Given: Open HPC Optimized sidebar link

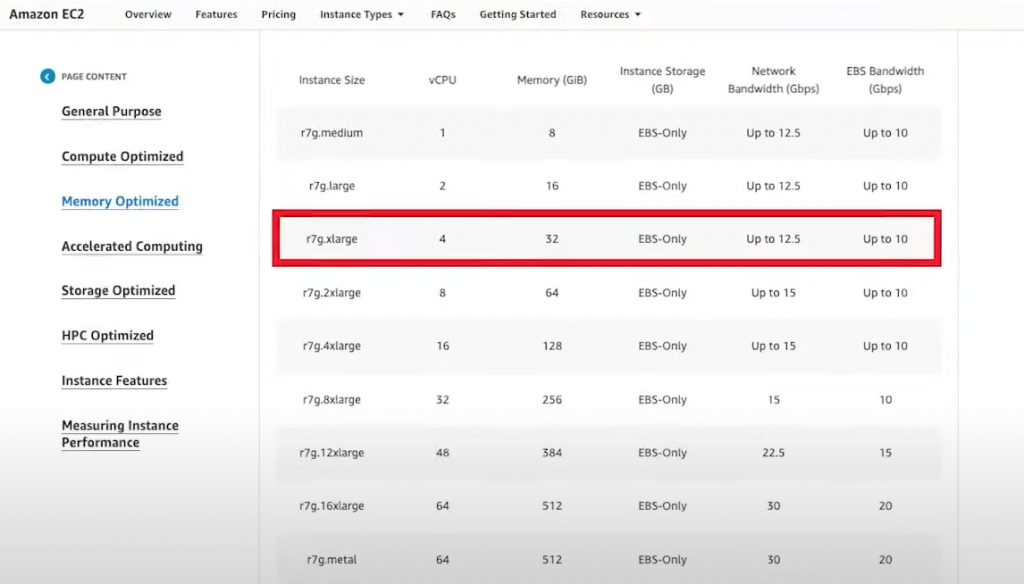Looking at the screenshot, I should tap(107, 336).
